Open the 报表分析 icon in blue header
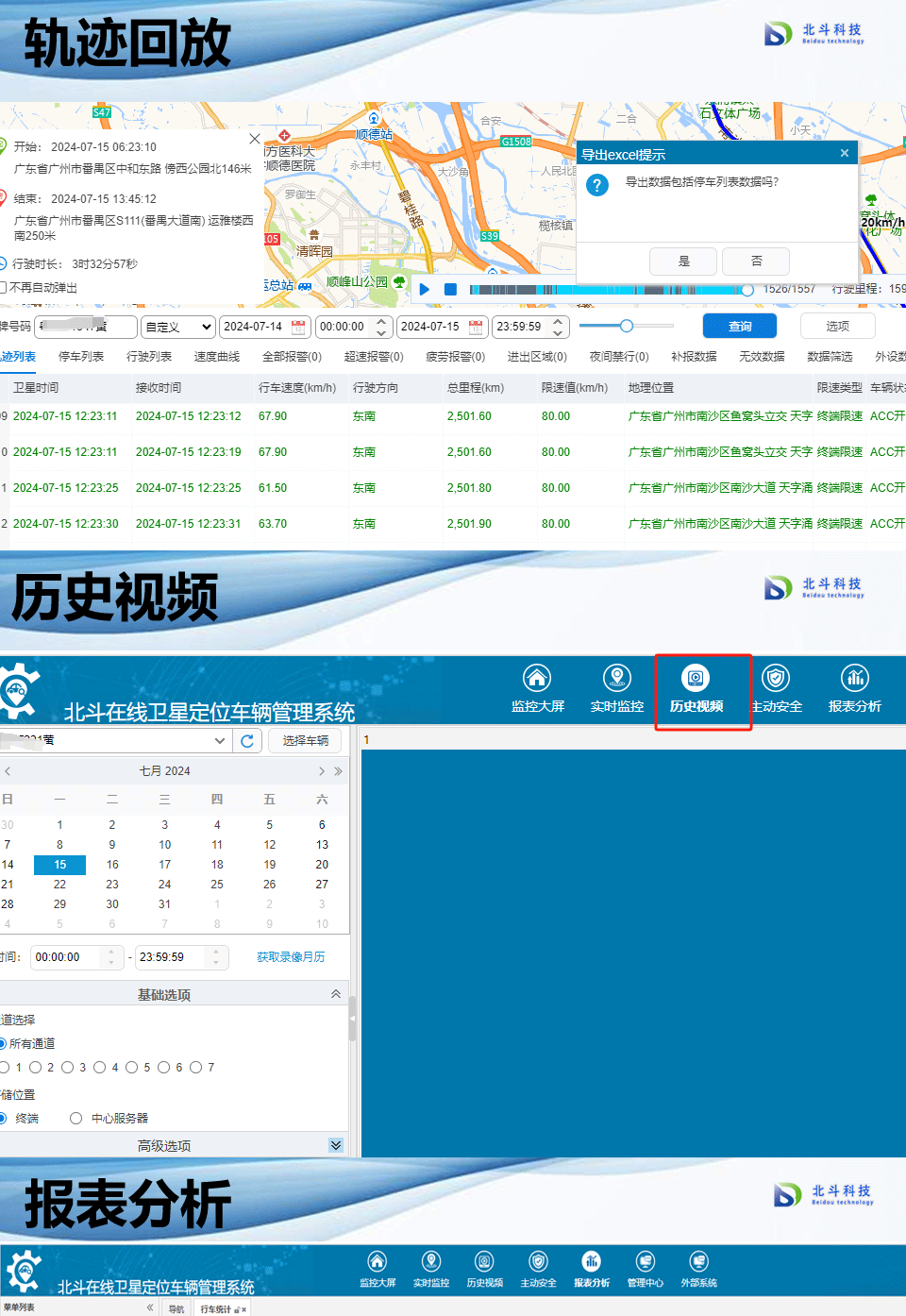Viewport: 906px width, 1316px height. [854, 679]
